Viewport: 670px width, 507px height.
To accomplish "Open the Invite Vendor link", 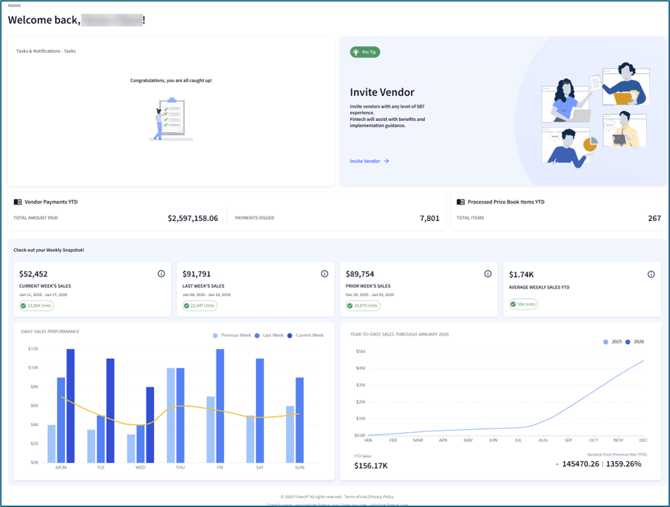I will pyautogui.click(x=365, y=161).
